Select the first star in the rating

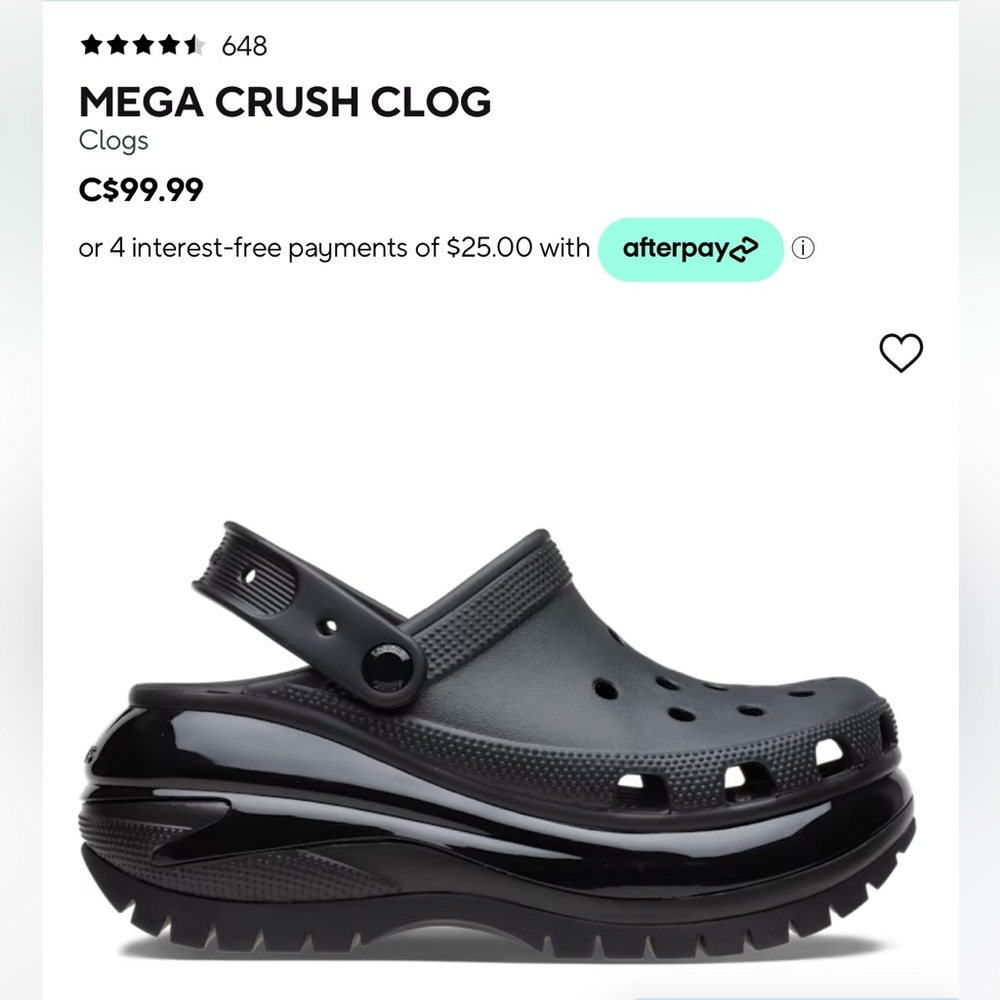click(x=91, y=44)
